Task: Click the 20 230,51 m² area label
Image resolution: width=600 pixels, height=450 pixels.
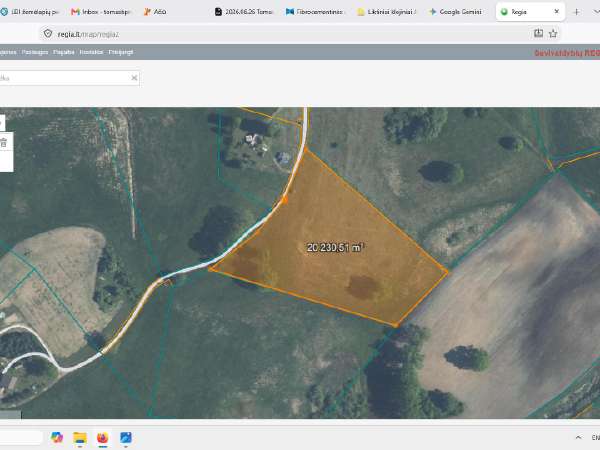Action: click(335, 248)
